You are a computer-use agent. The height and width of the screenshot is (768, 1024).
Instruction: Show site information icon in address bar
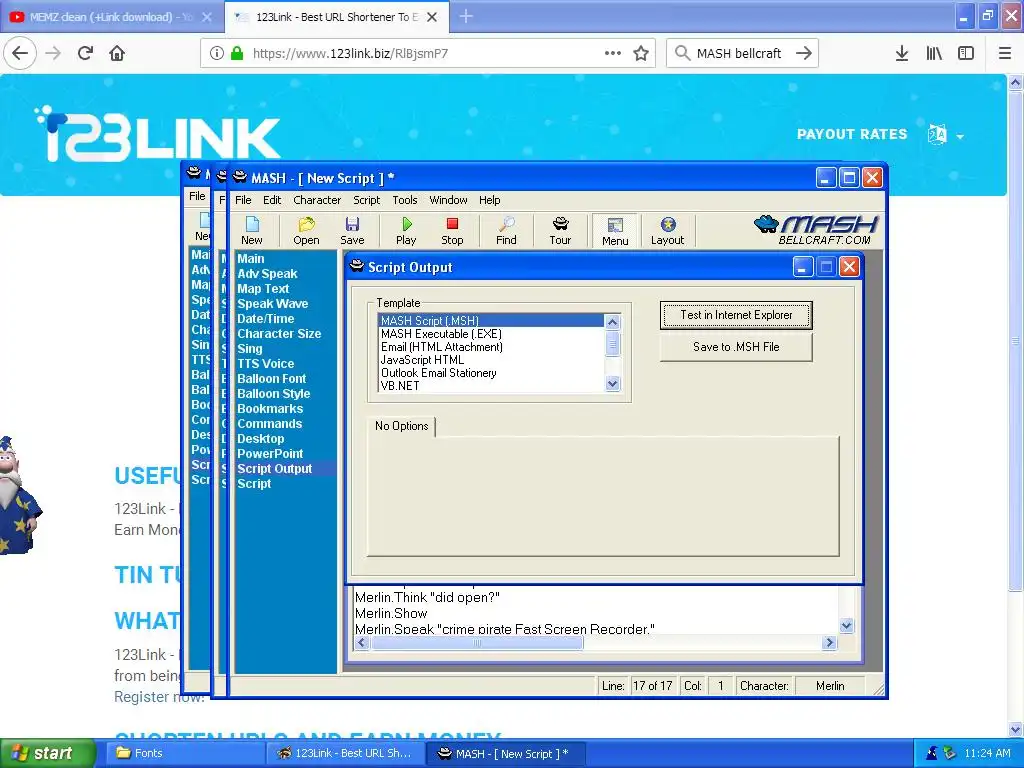[217, 54]
